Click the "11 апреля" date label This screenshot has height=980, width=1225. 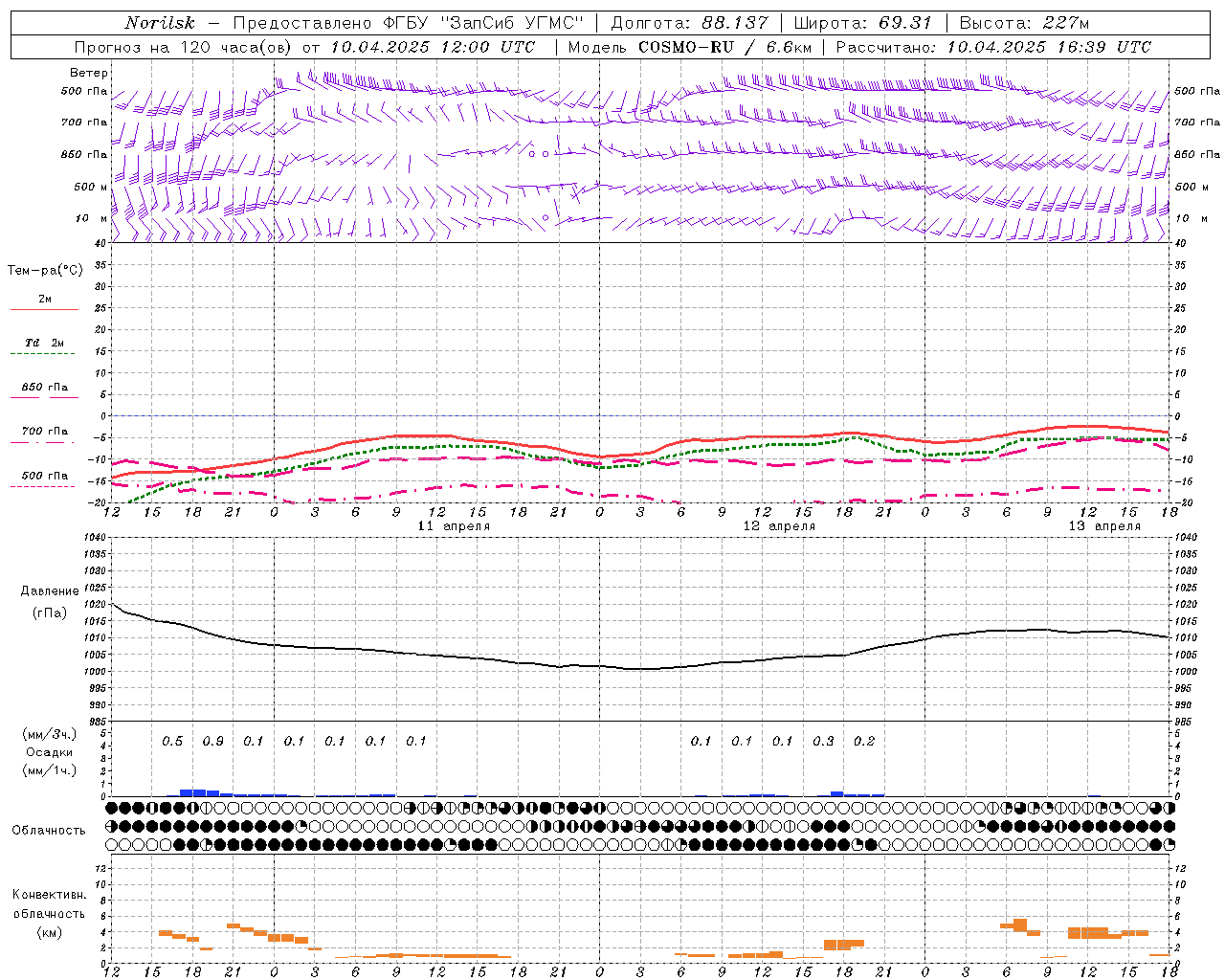[455, 526]
